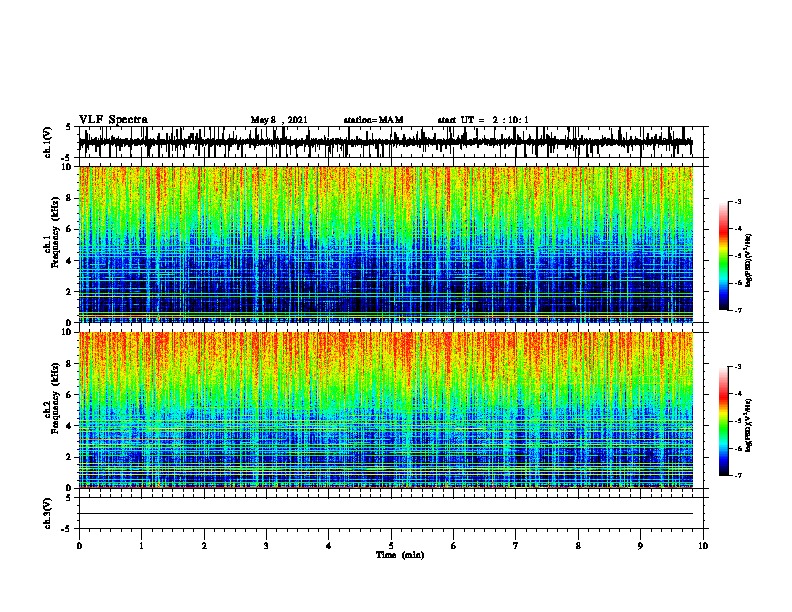Click inside the ch.1 spectrogram plot
The height and width of the screenshot is (612, 792).
point(386,244)
